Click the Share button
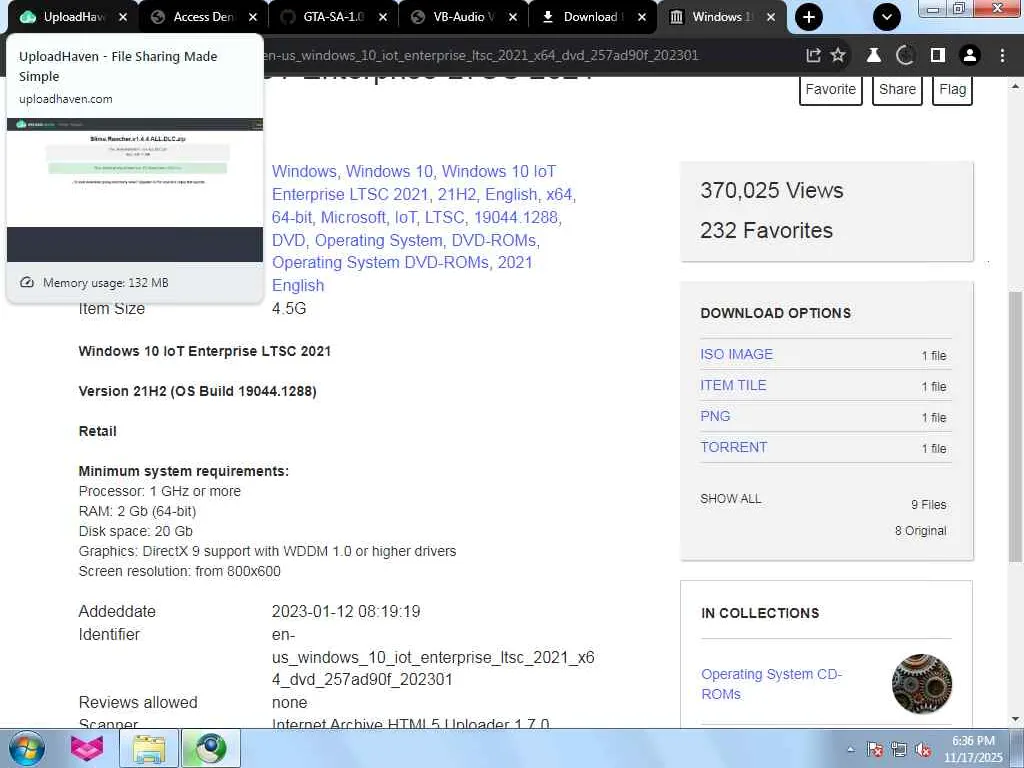Image resolution: width=1024 pixels, height=768 pixels. tap(897, 89)
